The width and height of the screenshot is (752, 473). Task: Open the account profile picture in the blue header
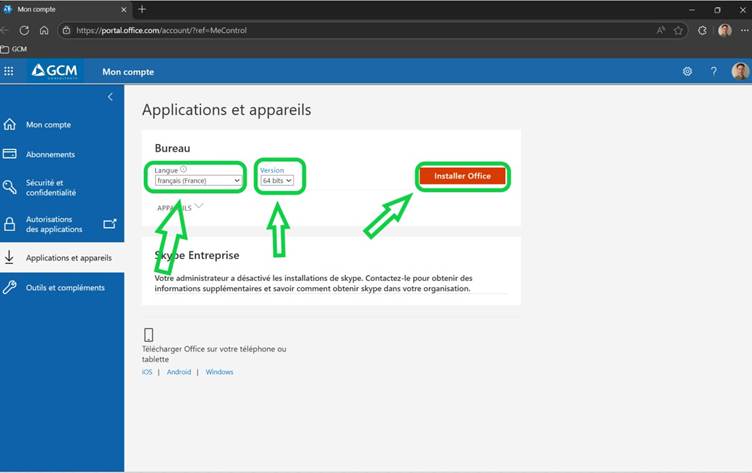tap(740, 71)
